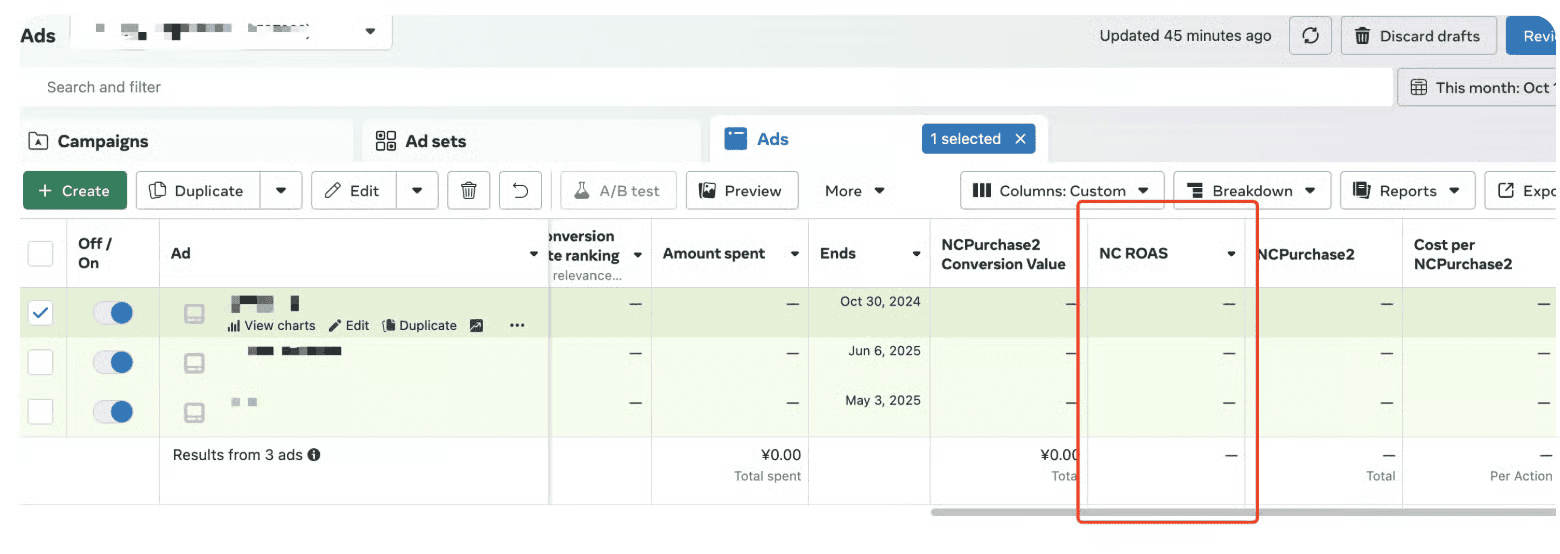The width and height of the screenshot is (1560, 554).
Task: Click View charts link in first ad row
Action: point(271,325)
